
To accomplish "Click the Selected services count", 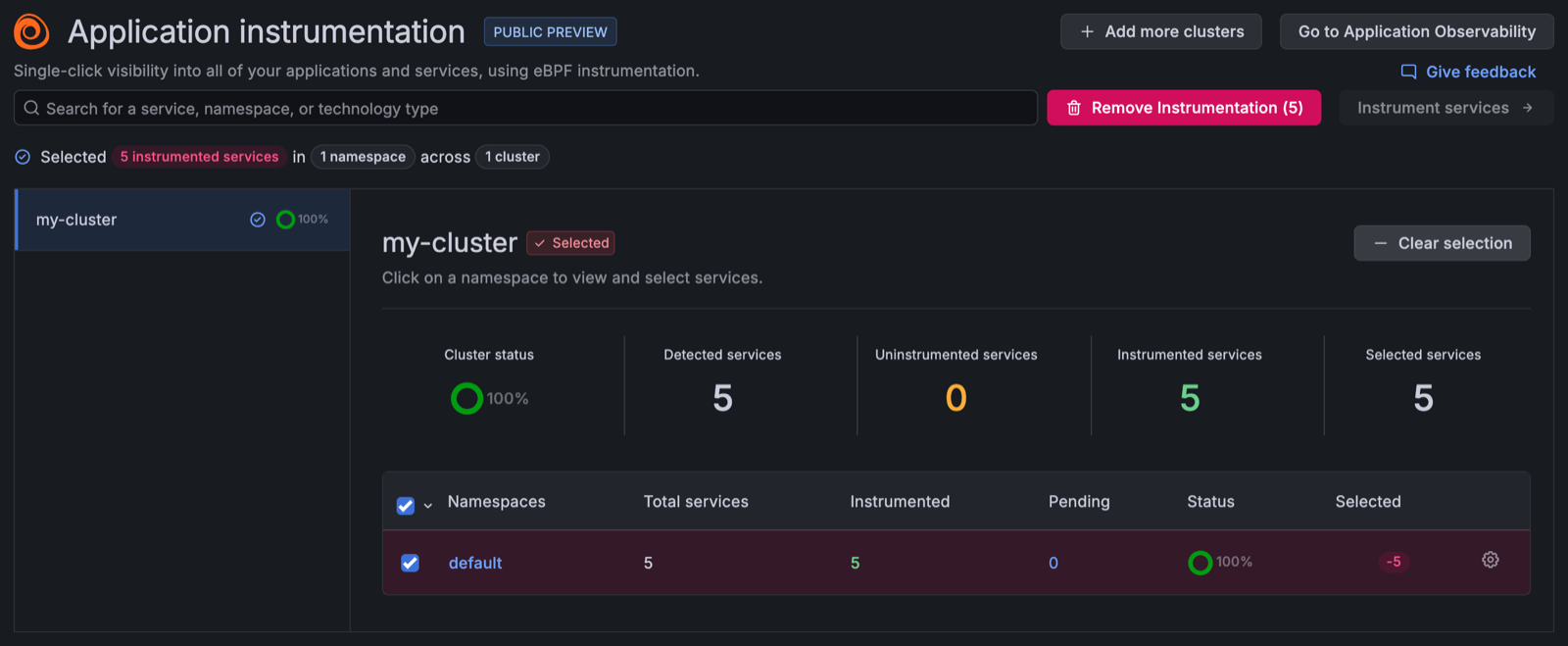I will [x=1423, y=398].
